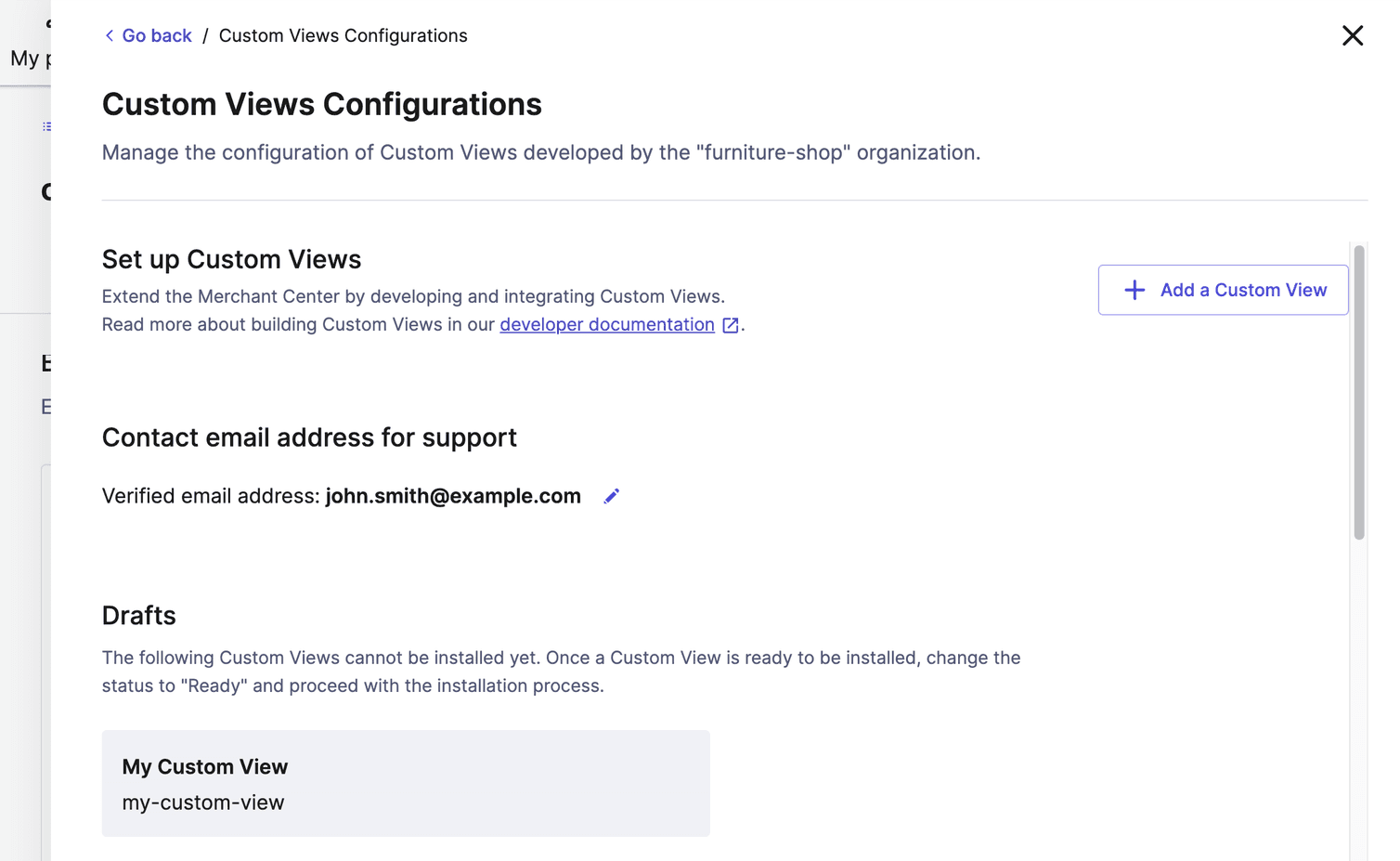Image resolution: width=1400 pixels, height=861 pixels.
Task: Click the Drafts section heading
Action: pos(139,615)
